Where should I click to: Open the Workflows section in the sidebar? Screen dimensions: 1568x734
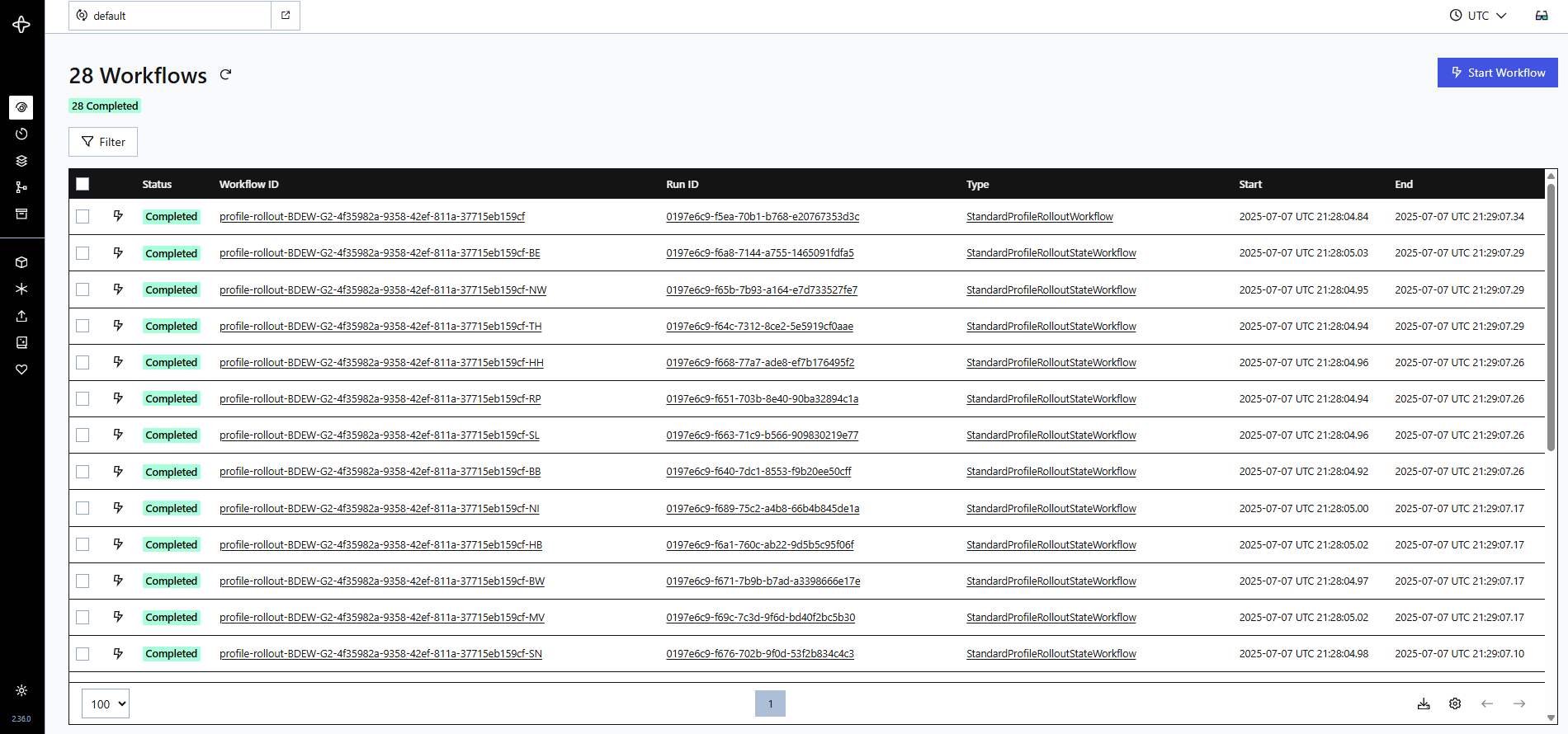pyautogui.click(x=21, y=107)
